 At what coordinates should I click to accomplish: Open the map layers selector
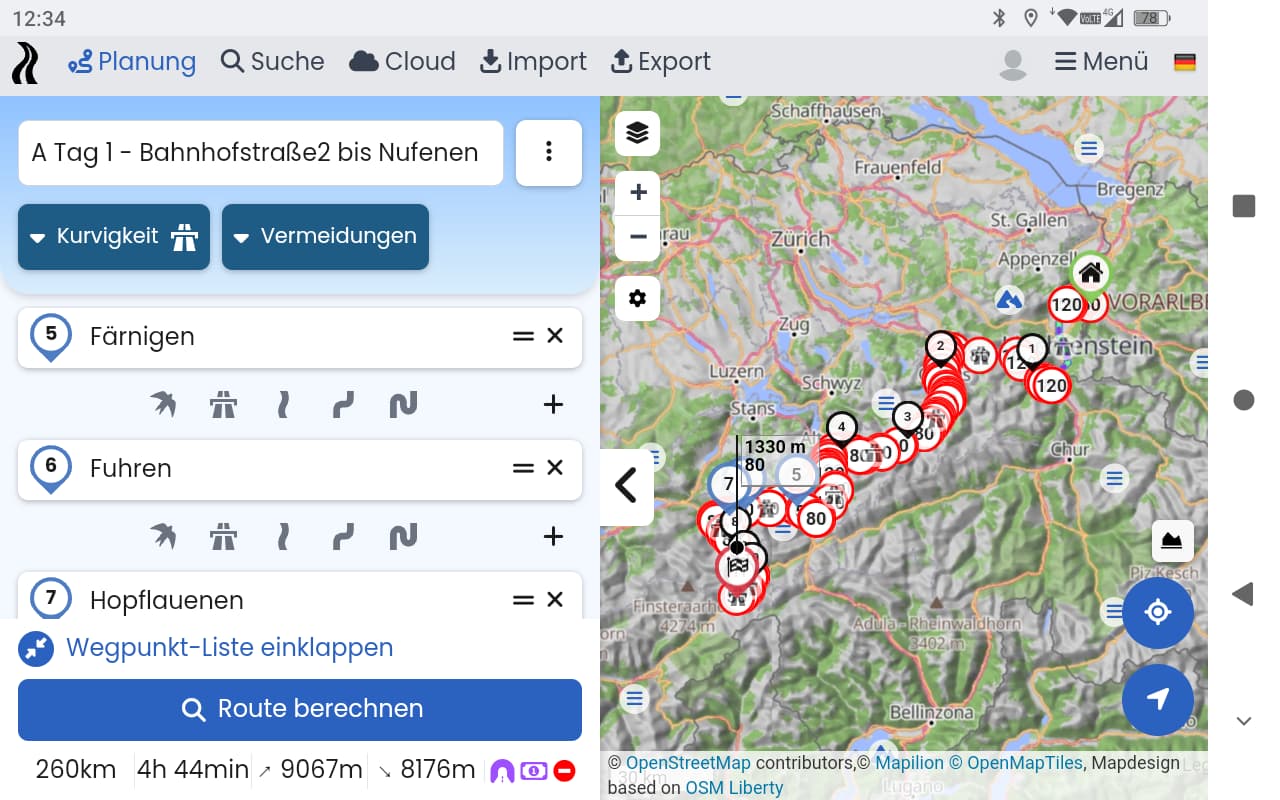pyautogui.click(x=637, y=133)
